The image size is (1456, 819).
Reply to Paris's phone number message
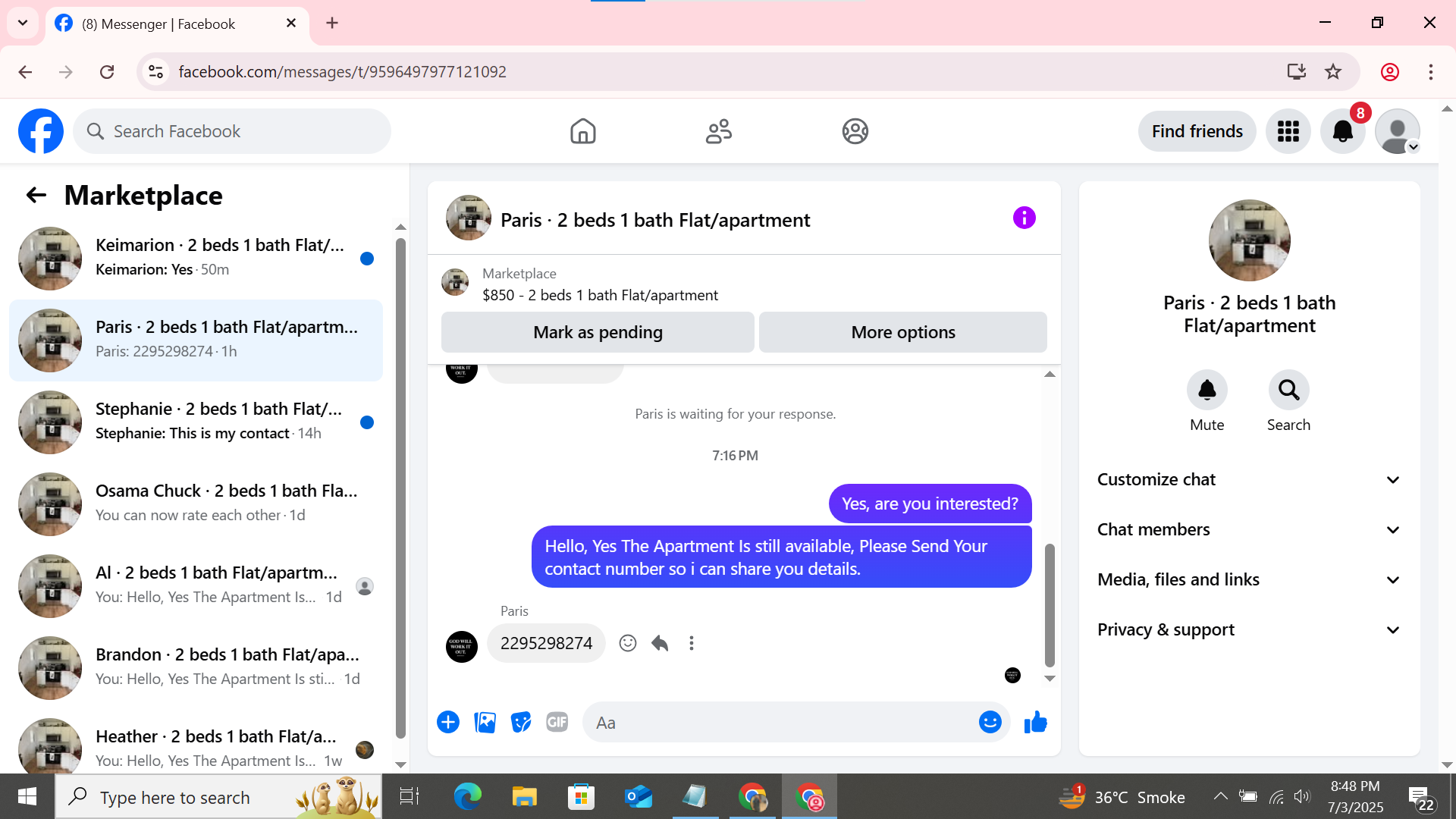(660, 644)
